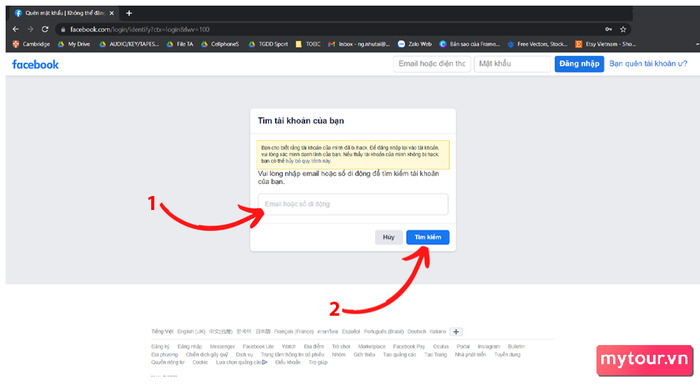Viewport: 700px width, 385px height.
Task: Open the TOEIC bookmark folder
Action: click(x=308, y=44)
